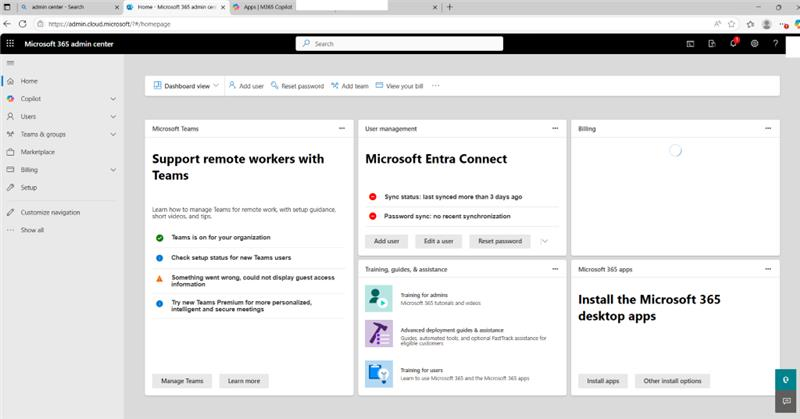Click Add team in the top toolbar

[349, 86]
